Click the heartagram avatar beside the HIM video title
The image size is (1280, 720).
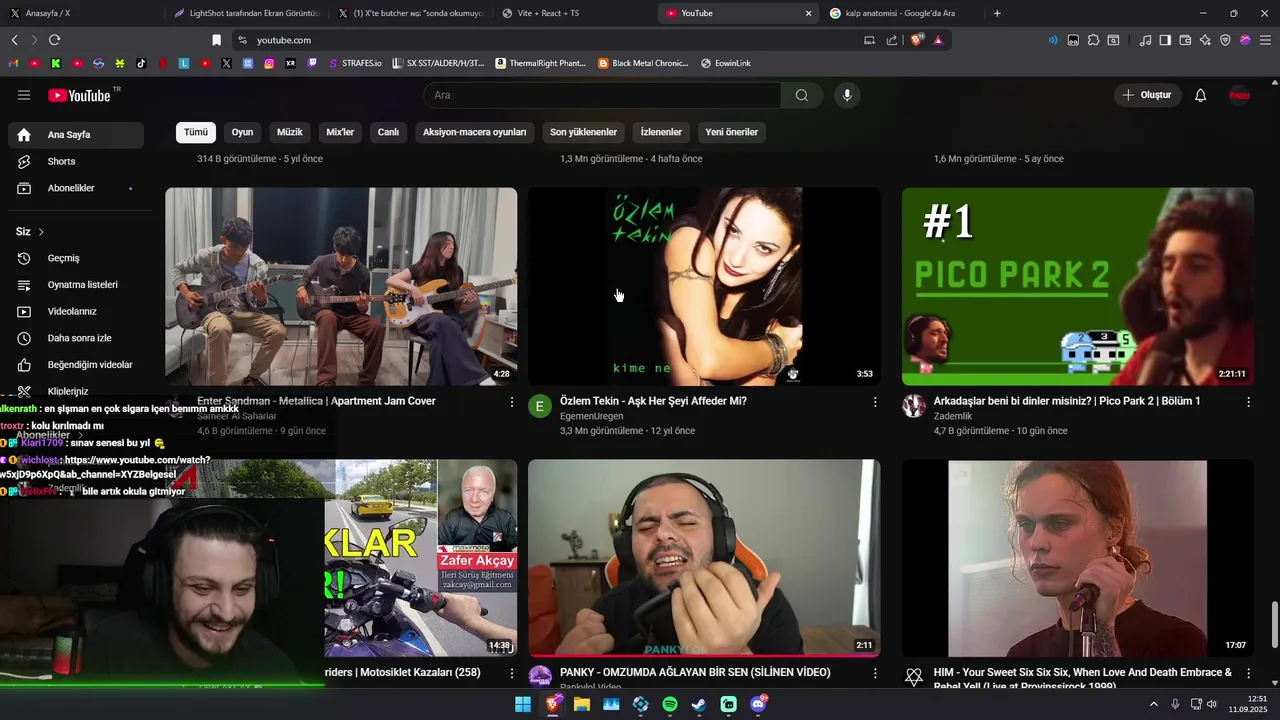click(914, 678)
